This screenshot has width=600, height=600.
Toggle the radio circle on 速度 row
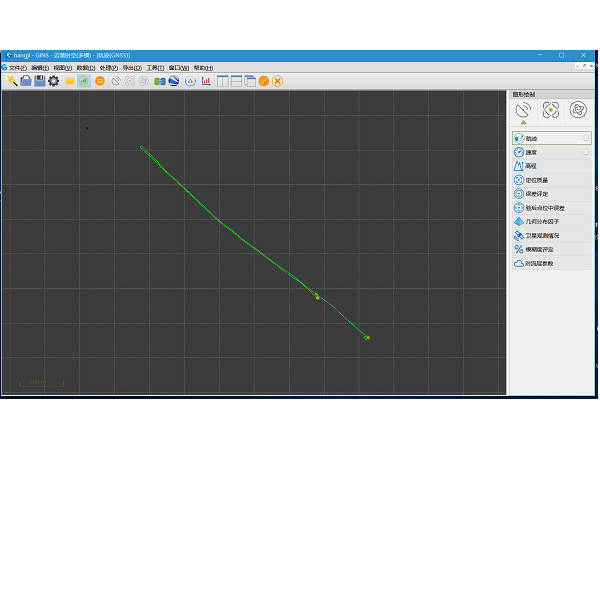(586, 152)
